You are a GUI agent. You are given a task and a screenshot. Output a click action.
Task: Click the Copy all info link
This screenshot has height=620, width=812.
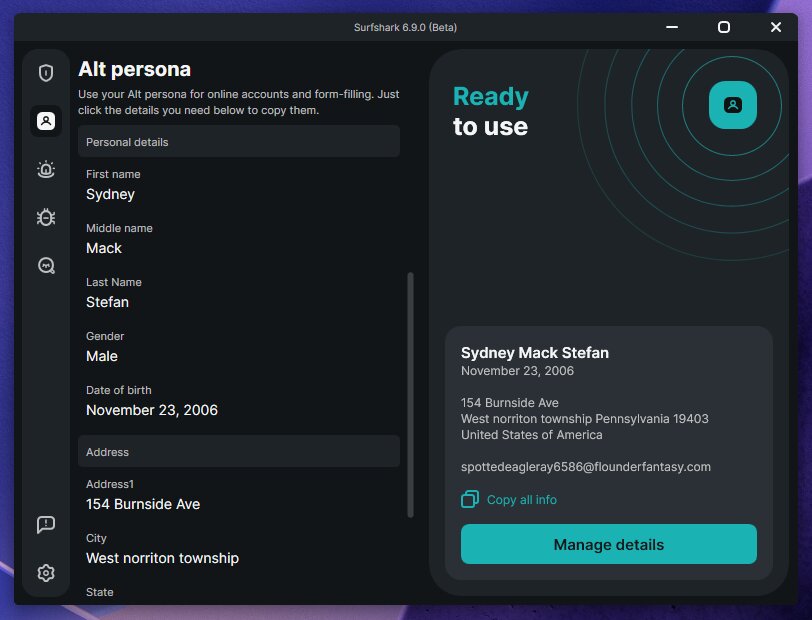coord(519,499)
